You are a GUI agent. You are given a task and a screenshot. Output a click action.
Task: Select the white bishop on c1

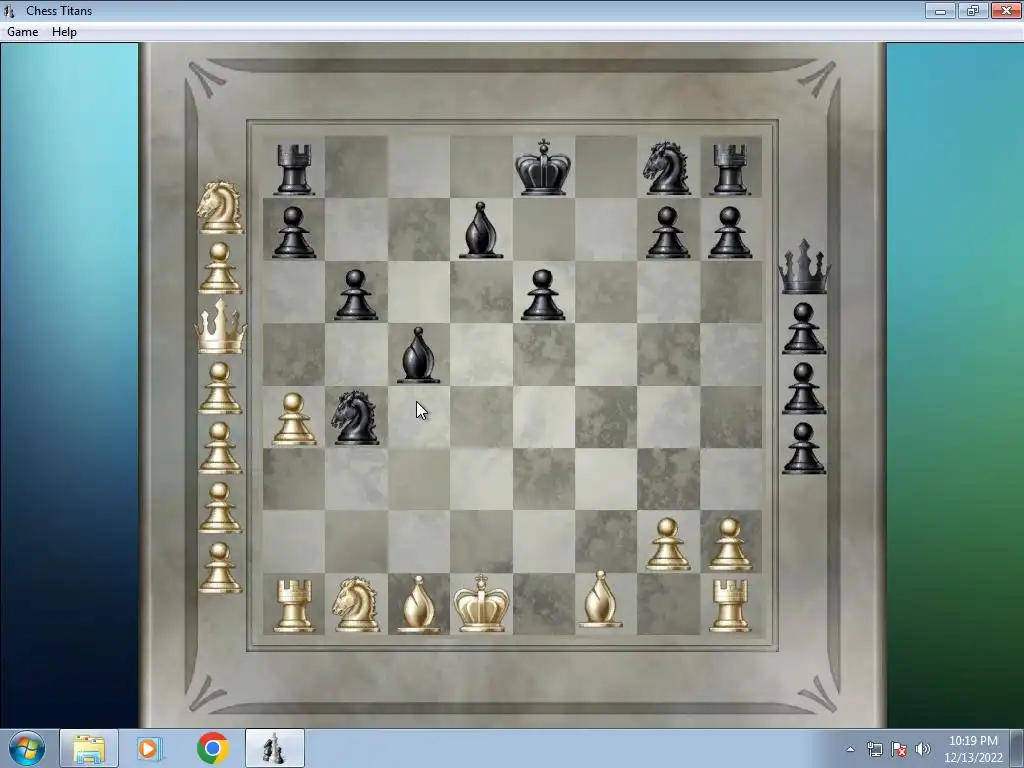click(x=419, y=605)
